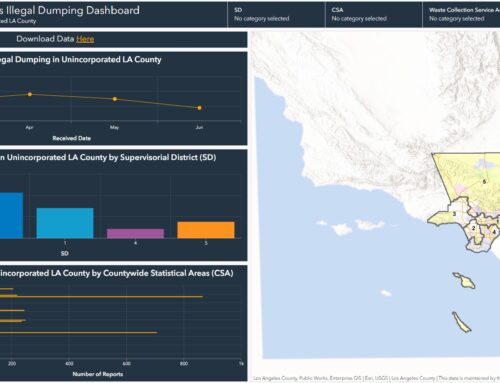Click the orange SD 5 bar

[206, 230]
